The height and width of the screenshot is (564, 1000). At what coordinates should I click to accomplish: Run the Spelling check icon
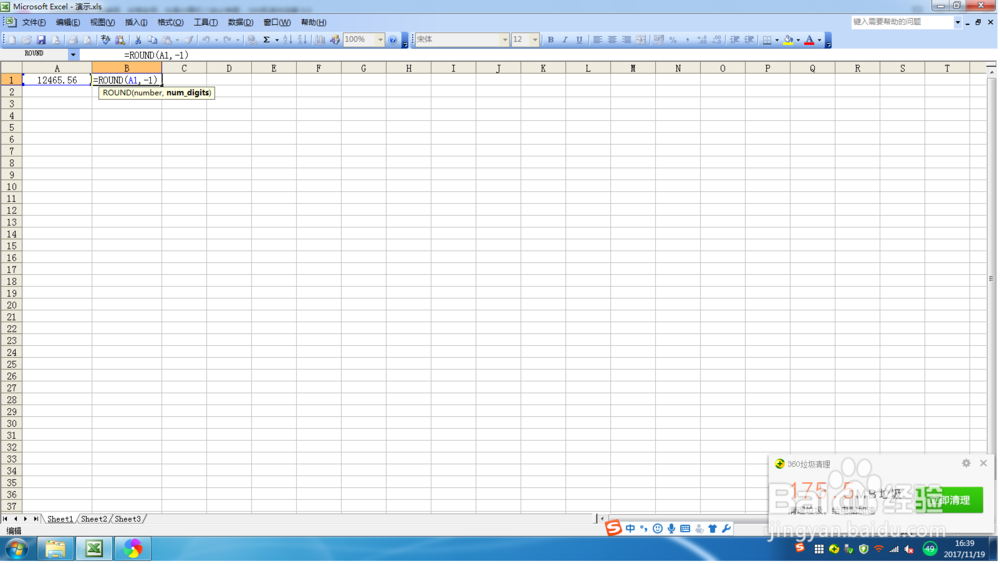tap(106, 40)
